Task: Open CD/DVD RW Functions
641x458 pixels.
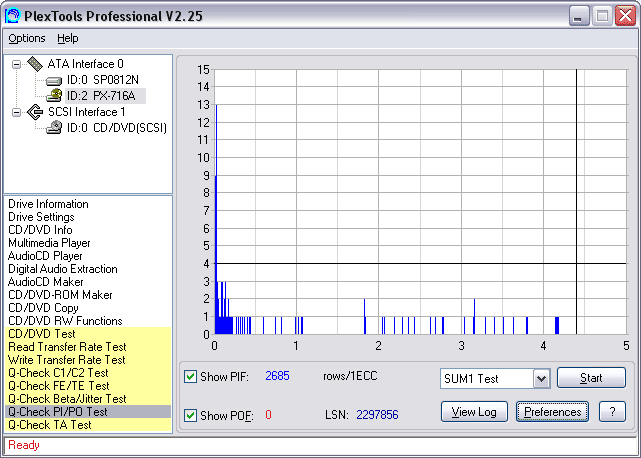Action: [x=65, y=321]
